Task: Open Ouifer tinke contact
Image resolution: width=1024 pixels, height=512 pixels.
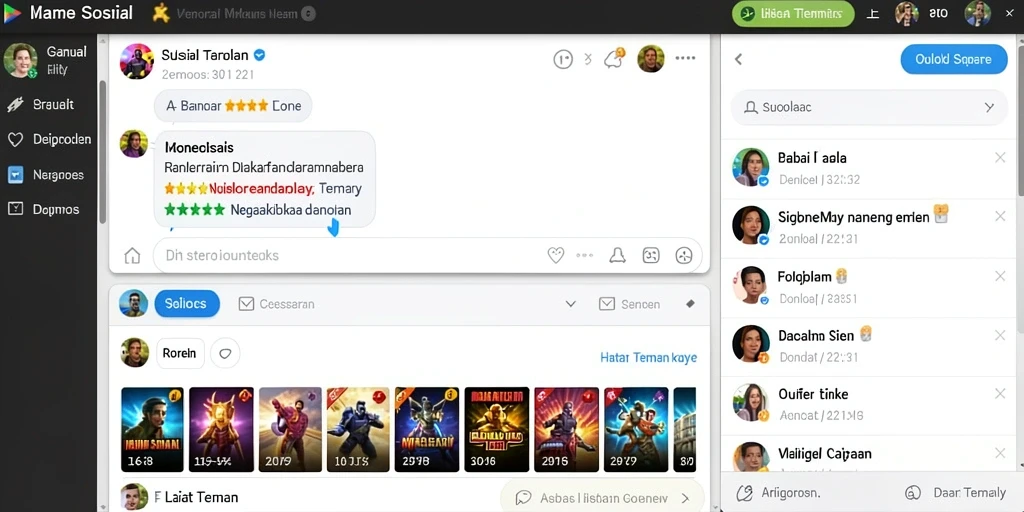Action: (869, 405)
